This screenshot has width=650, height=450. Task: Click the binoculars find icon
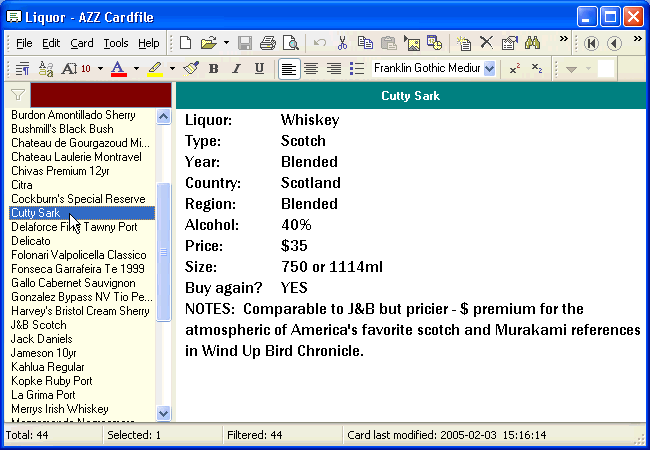[x=532, y=43]
